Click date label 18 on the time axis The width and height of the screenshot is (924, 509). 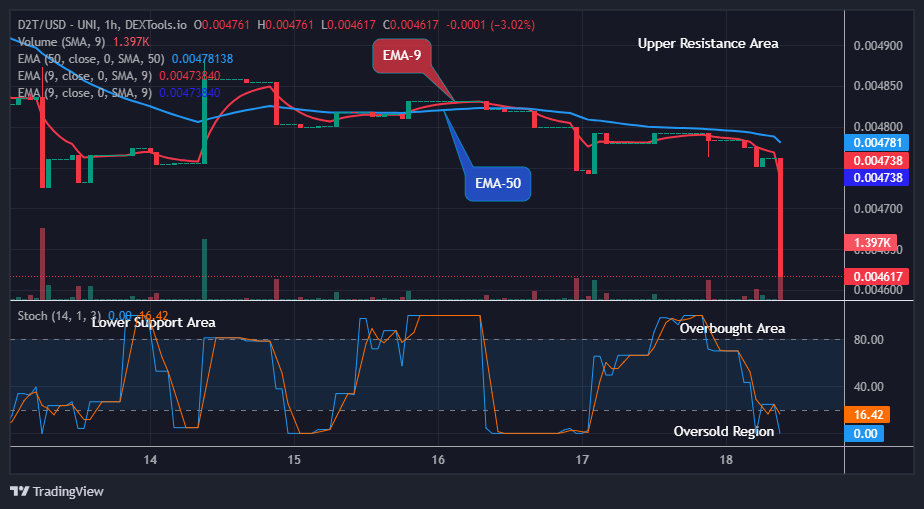[x=726, y=460]
